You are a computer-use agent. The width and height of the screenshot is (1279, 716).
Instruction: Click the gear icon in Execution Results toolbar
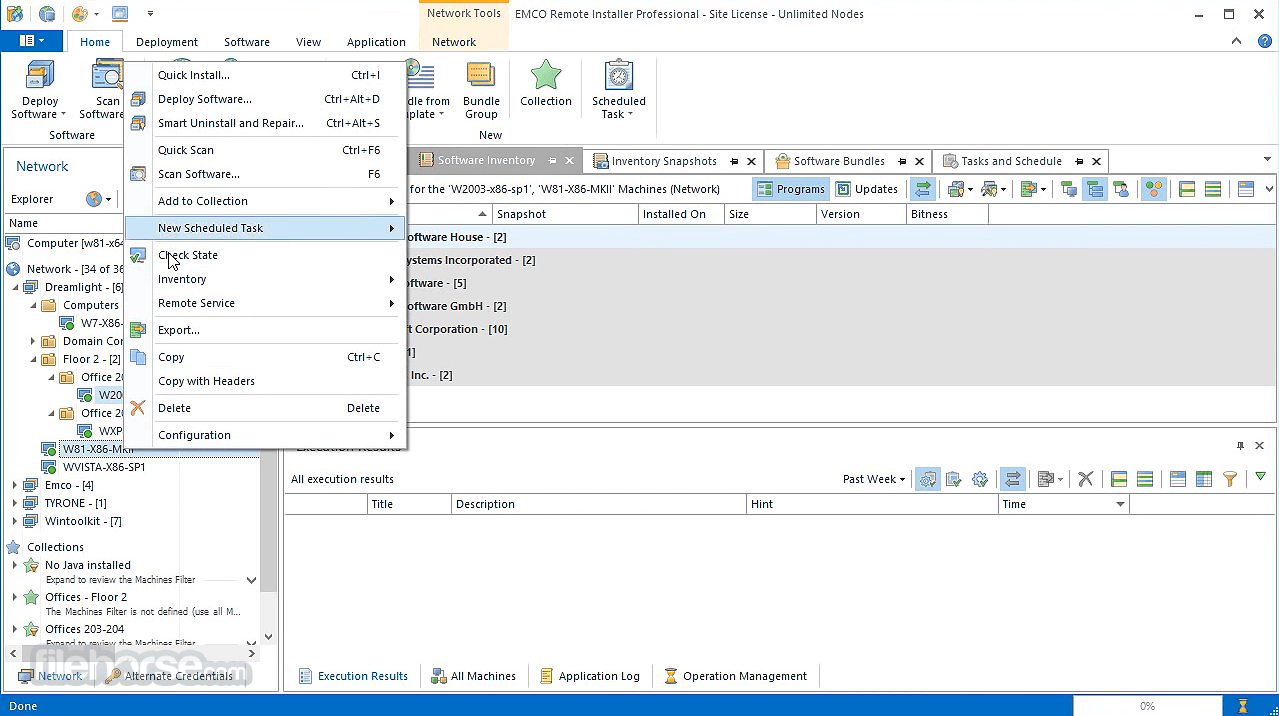(x=980, y=479)
